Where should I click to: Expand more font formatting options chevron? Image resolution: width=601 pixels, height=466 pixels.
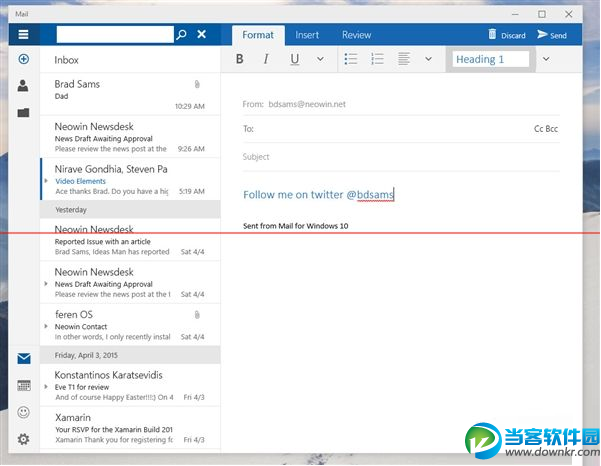pyautogui.click(x=320, y=59)
